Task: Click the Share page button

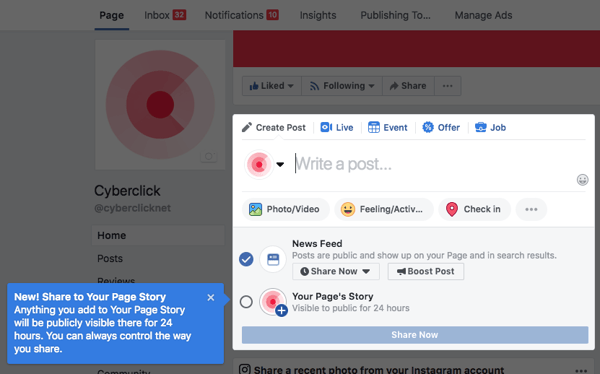Action: click(x=408, y=86)
